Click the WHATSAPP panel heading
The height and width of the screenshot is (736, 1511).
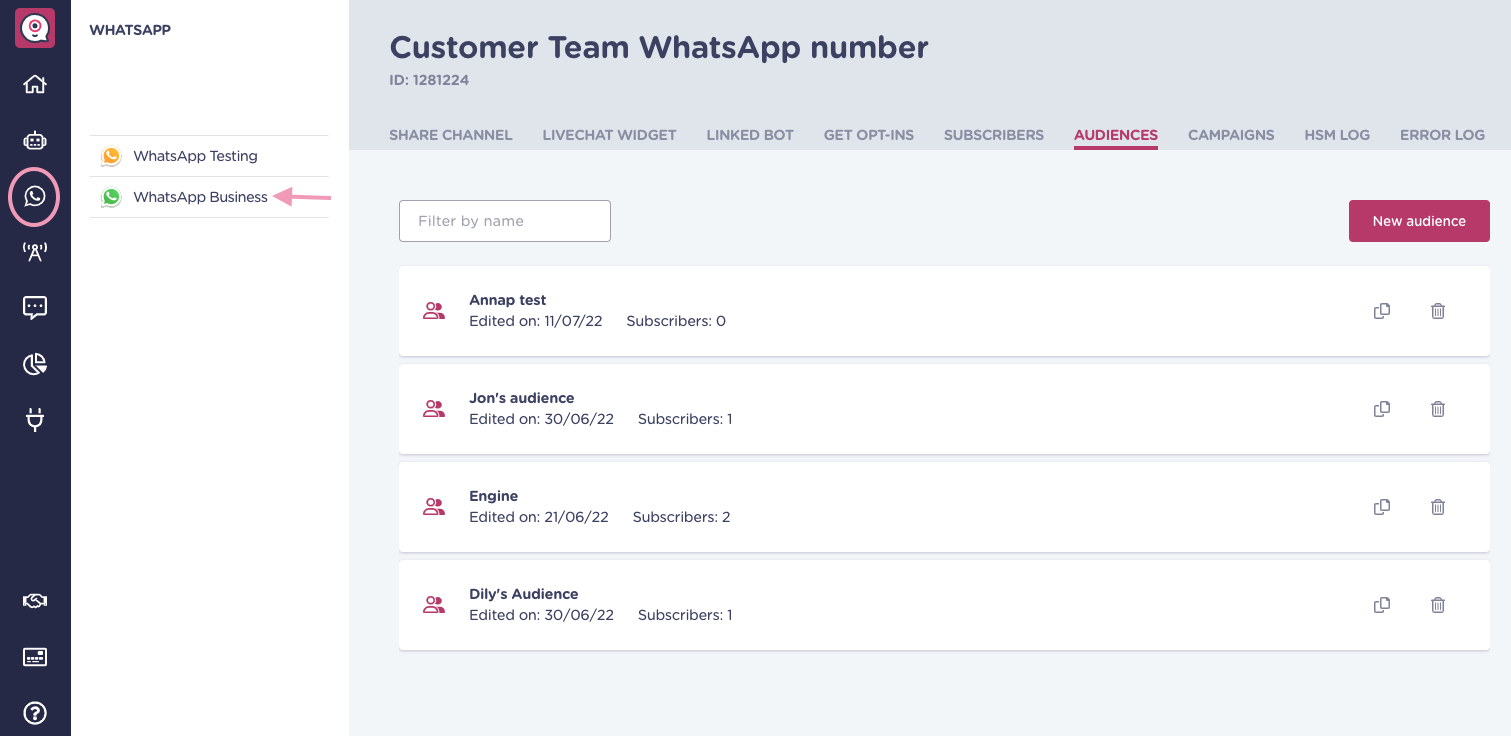pyautogui.click(x=130, y=30)
